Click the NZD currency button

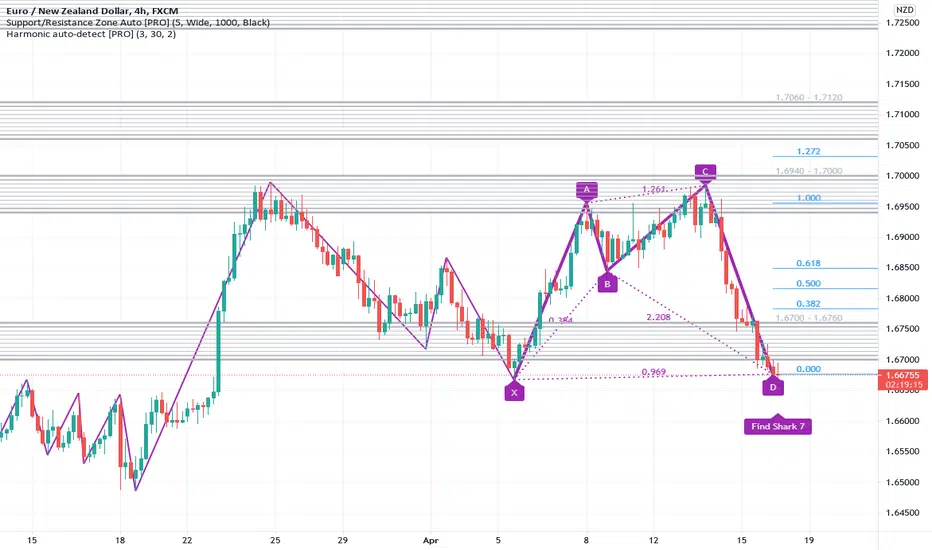[x=905, y=10]
